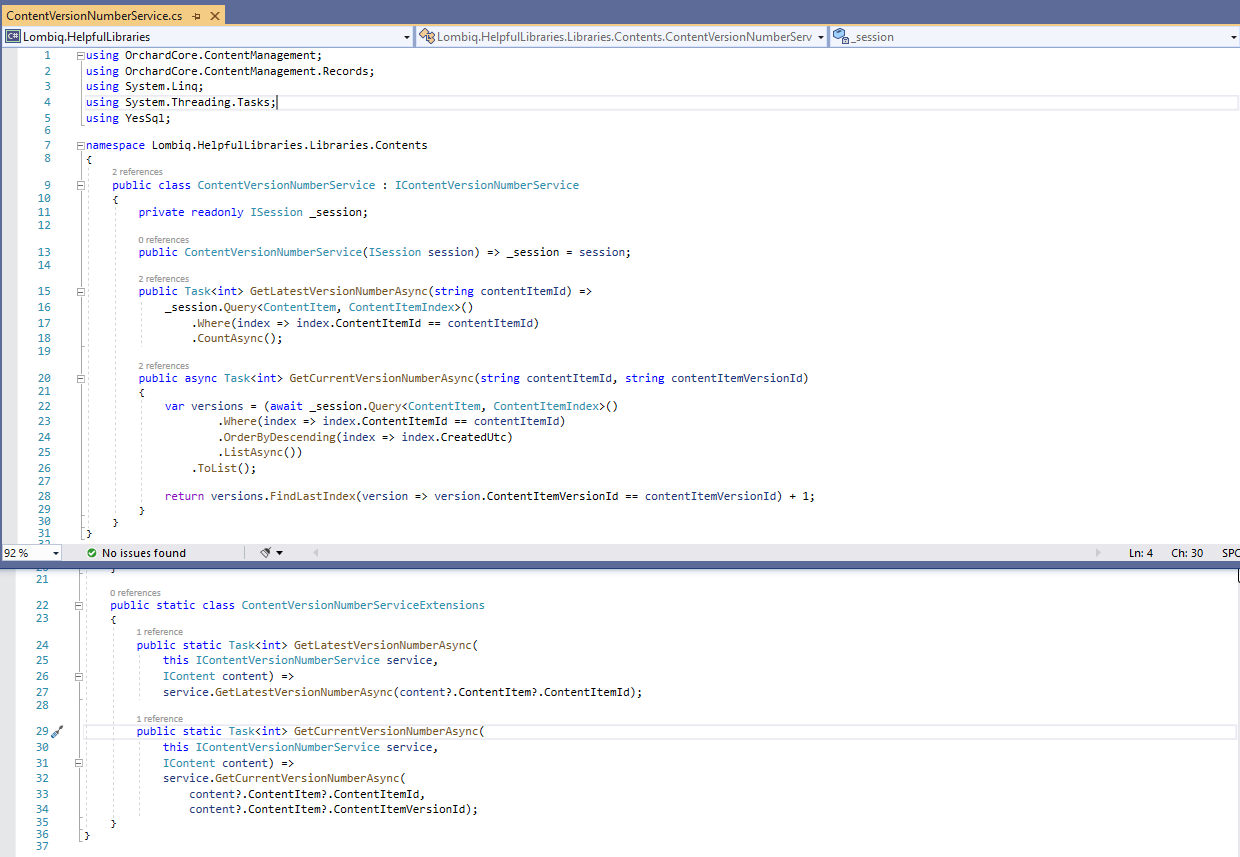Image resolution: width=1240 pixels, height=857 pixels.
Task: Open the _session members dropdown
Action: tap(1233, 37)
